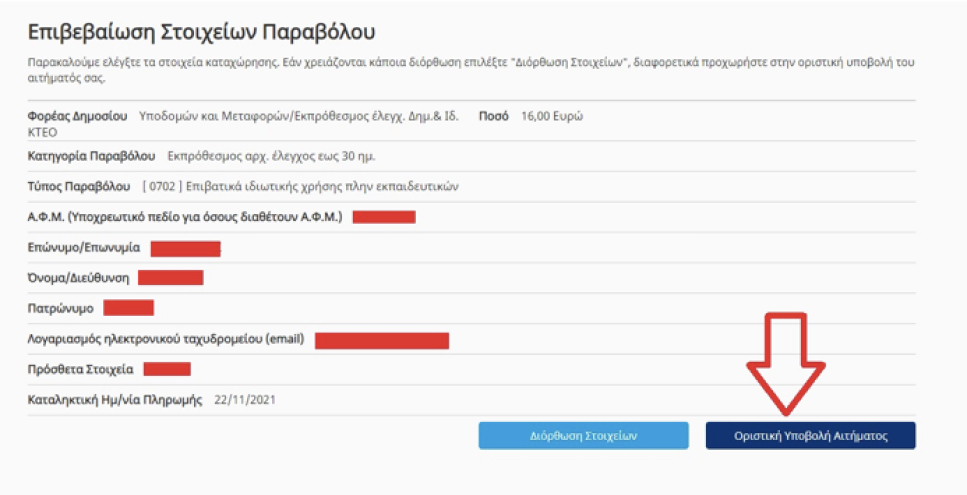Click the payment deadline date 22/11/2021
Screen dimensions: 967x495
[x=244, y=400]
